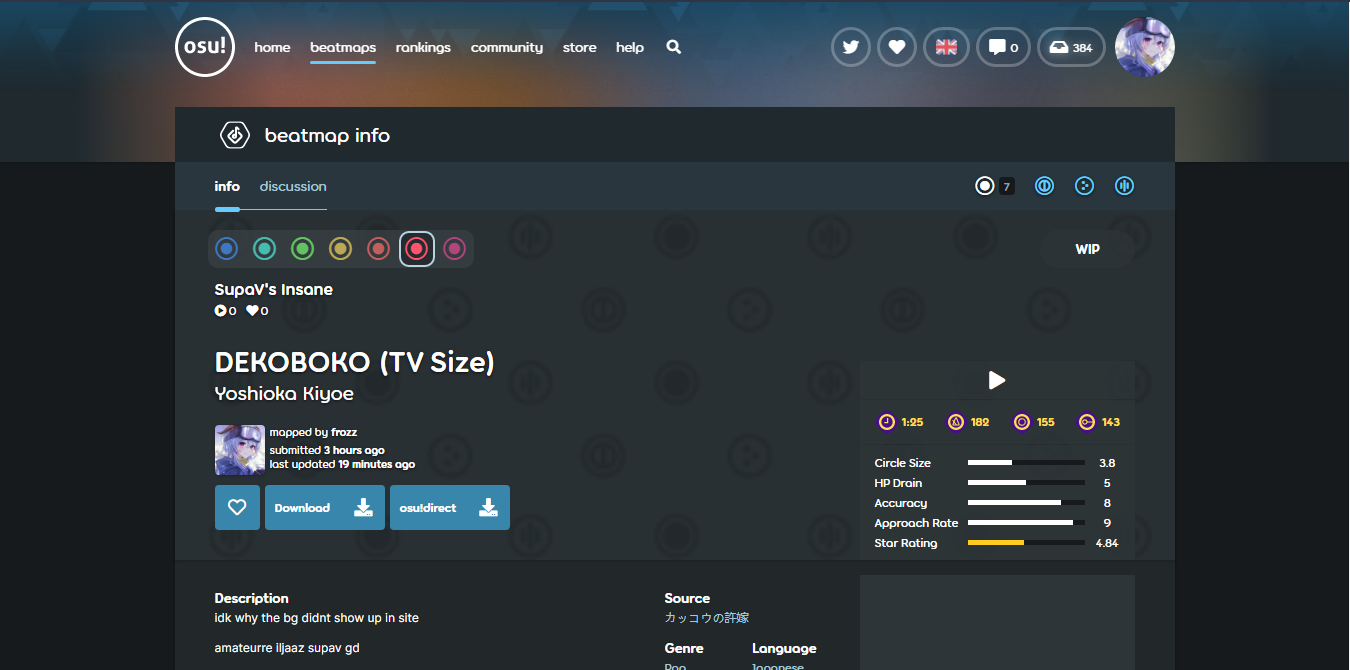Viewport: 1350px width, 670px height.
Task: Play the beatmap audio preview
Action: (x=996, y=380)
